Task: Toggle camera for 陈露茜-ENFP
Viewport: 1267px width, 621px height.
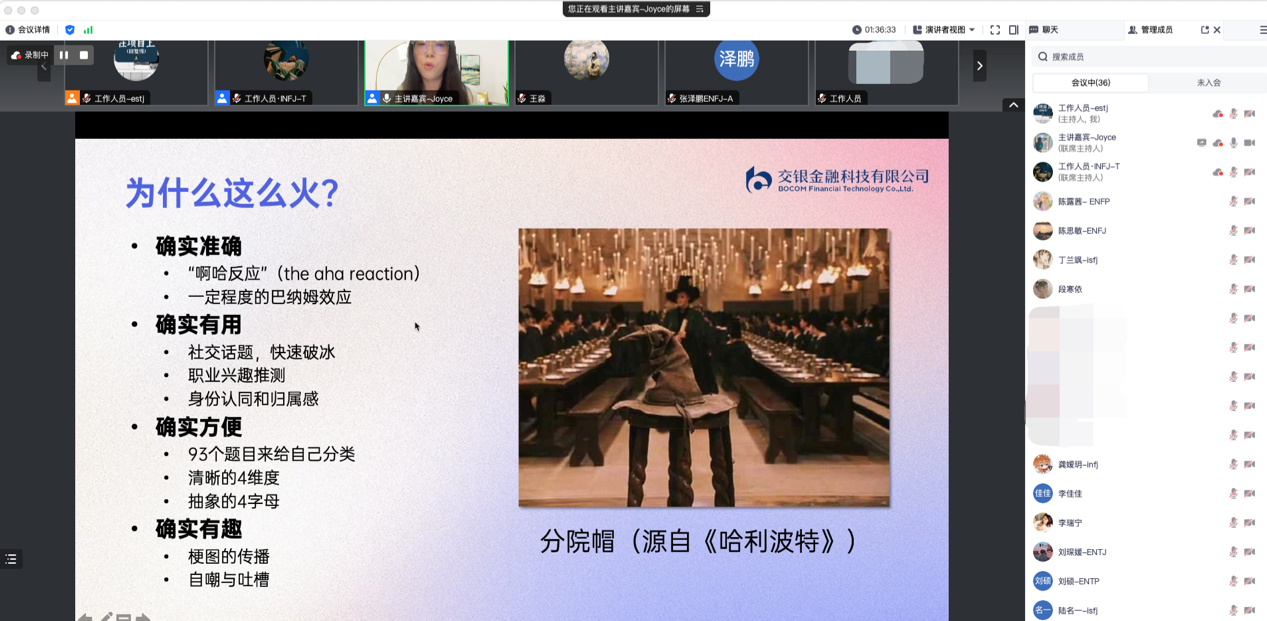Action: coord(1250,201)
